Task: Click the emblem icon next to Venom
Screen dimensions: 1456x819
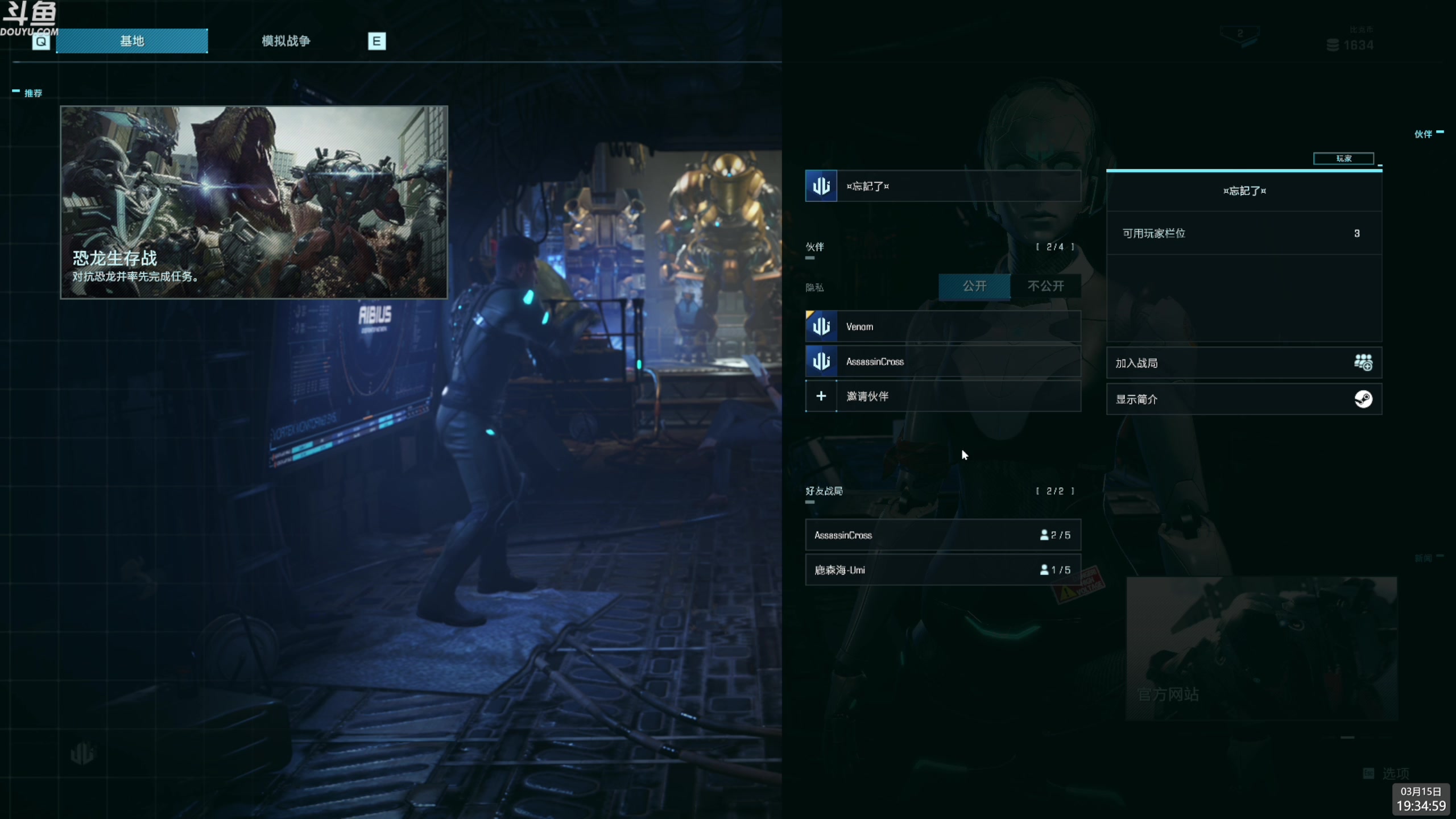Action: point(821,326)
